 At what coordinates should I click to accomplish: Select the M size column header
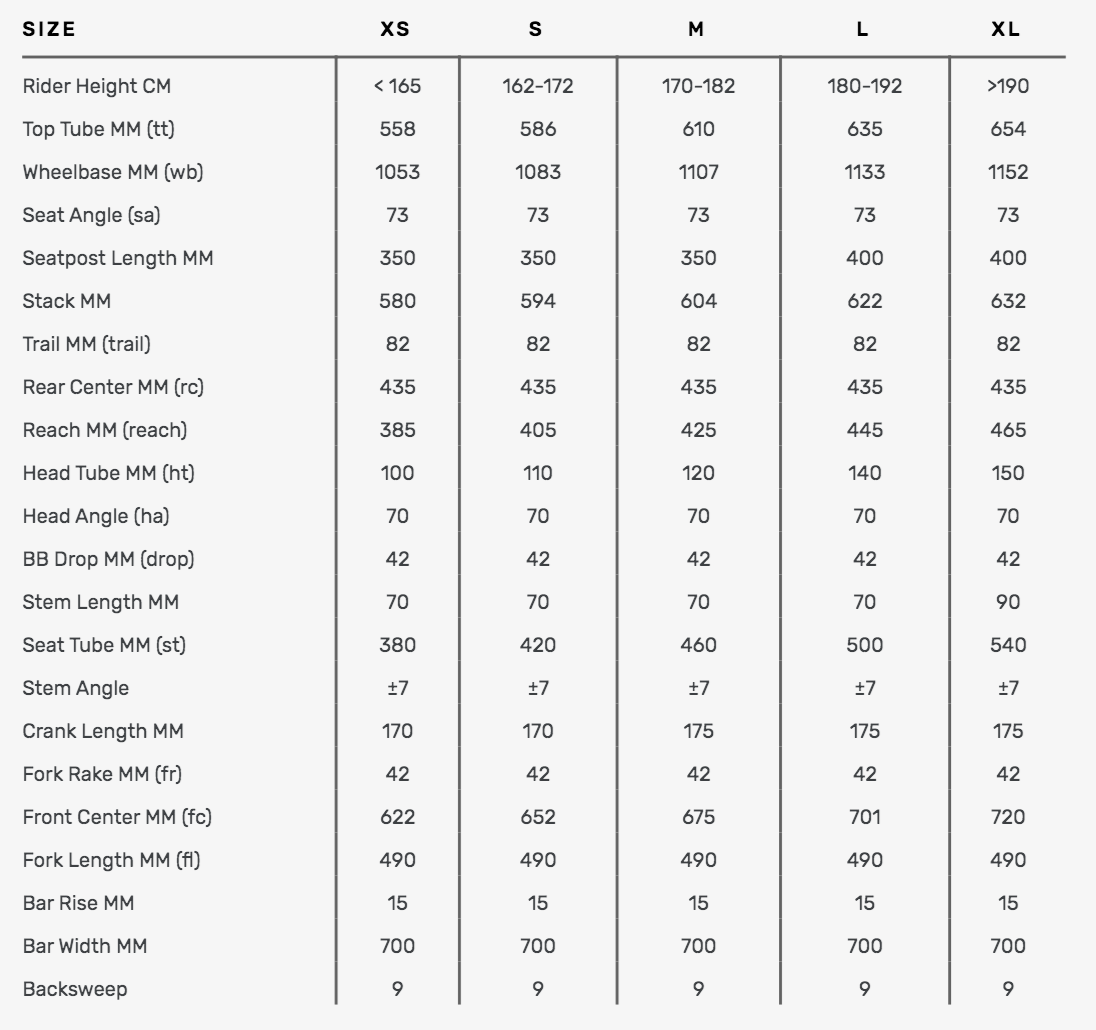696,29
